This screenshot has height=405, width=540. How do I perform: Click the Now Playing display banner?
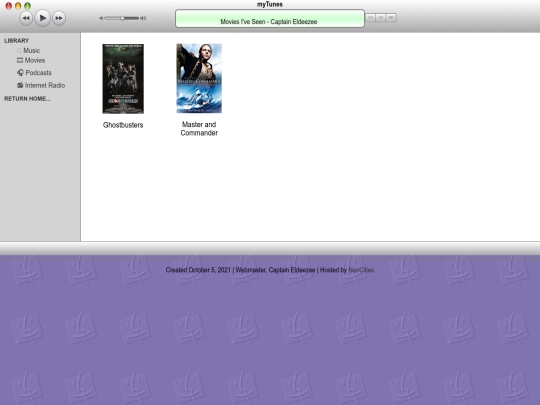[270, 18]
